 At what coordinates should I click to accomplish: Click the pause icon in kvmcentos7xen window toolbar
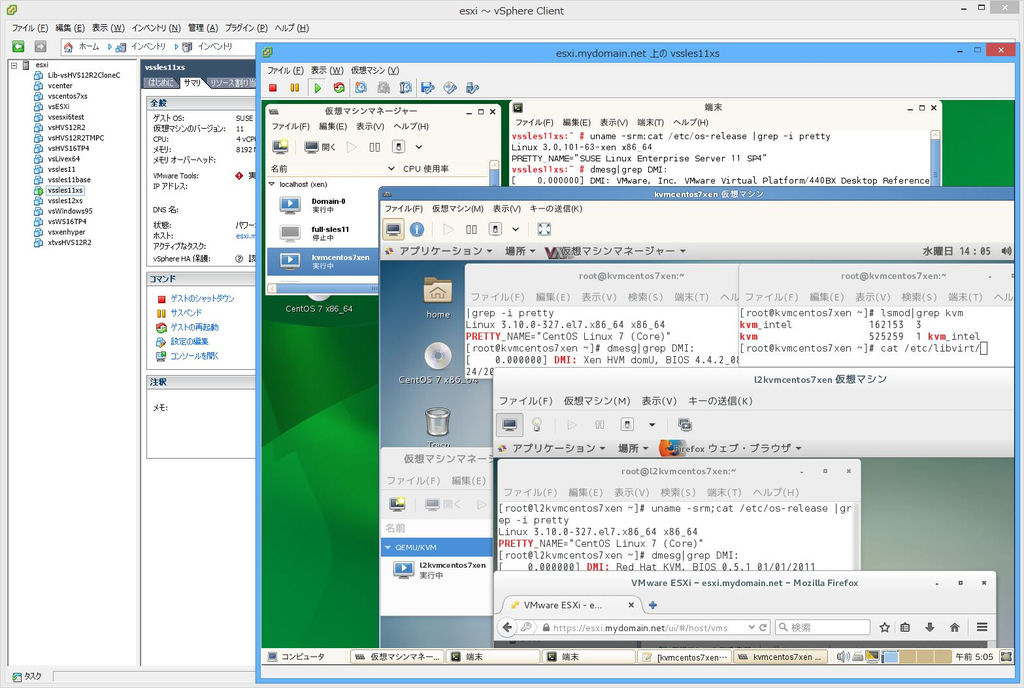point(472,229)
